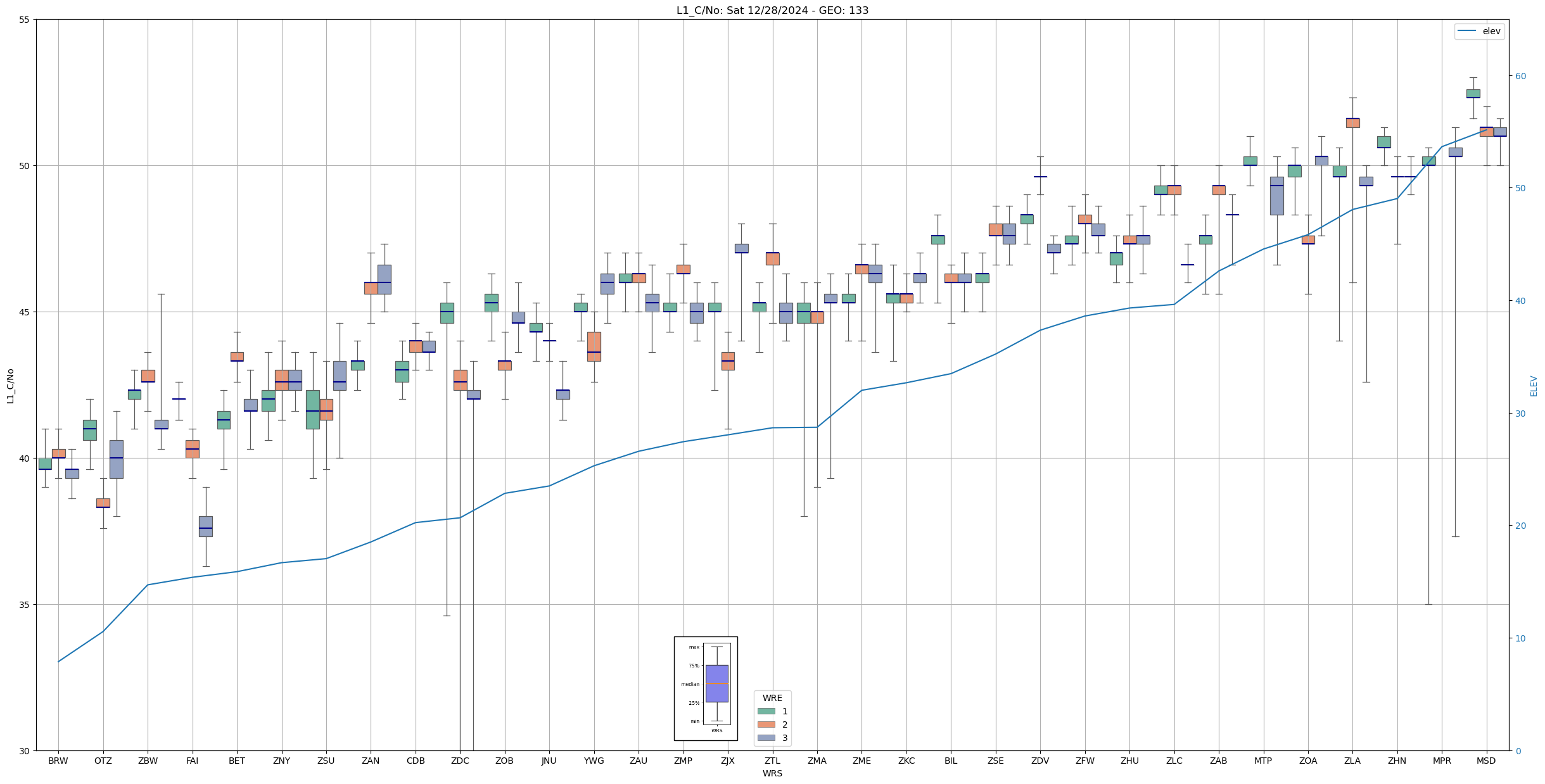This screenshot has width=1545, height=784.
Task: Click the BRW station label on x-axis
Action: pos(58,761)
